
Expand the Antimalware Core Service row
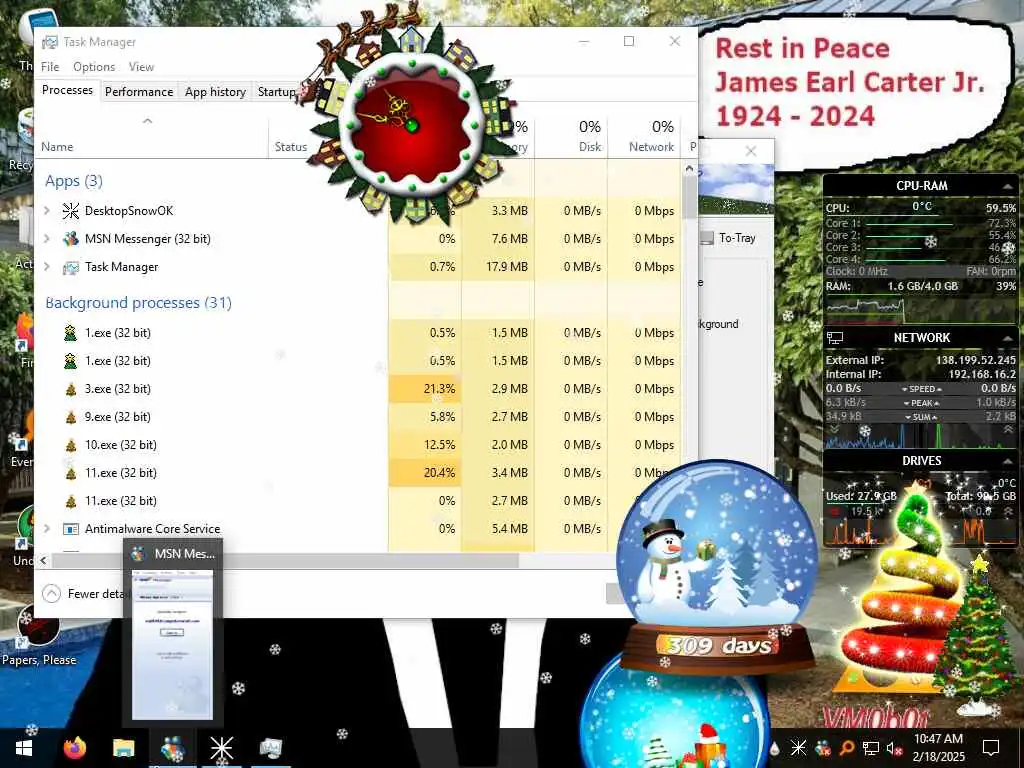point(46,528)
